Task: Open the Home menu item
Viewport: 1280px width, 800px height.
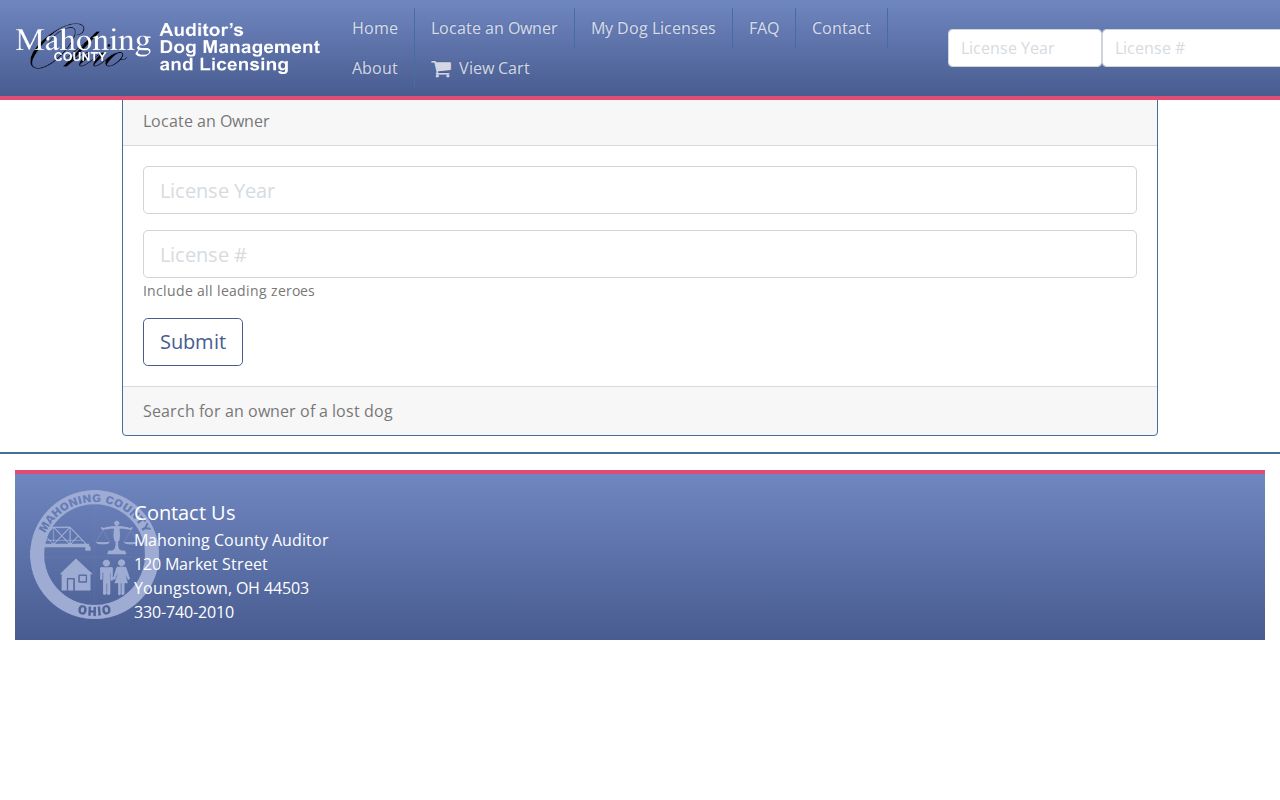Action: [x=375, y=28]
